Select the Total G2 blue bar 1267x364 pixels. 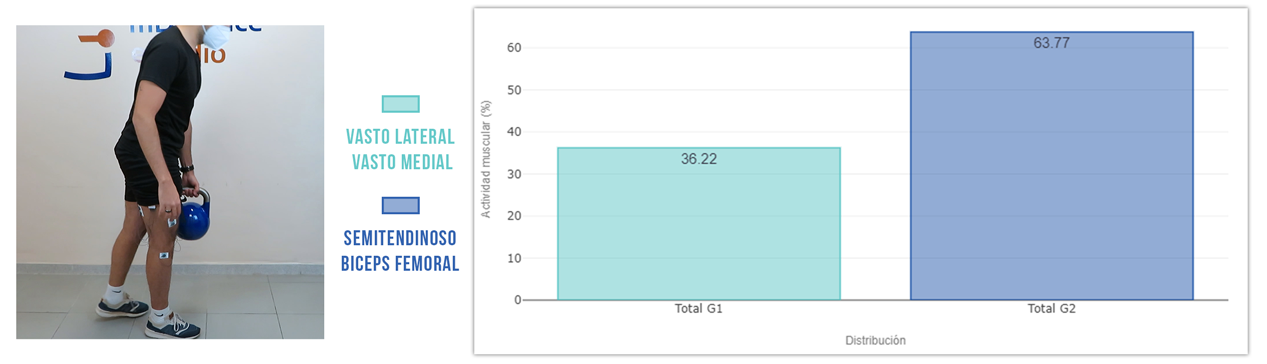(x=1052, y=165)
